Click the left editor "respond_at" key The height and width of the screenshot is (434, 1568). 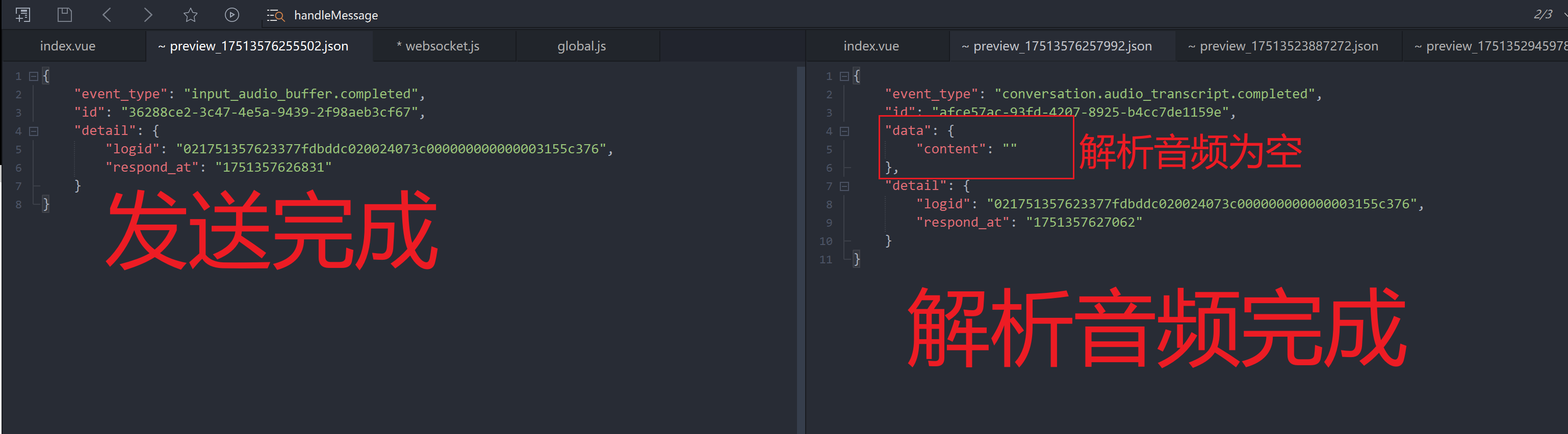pyautogui.click(x=151, y=167)
